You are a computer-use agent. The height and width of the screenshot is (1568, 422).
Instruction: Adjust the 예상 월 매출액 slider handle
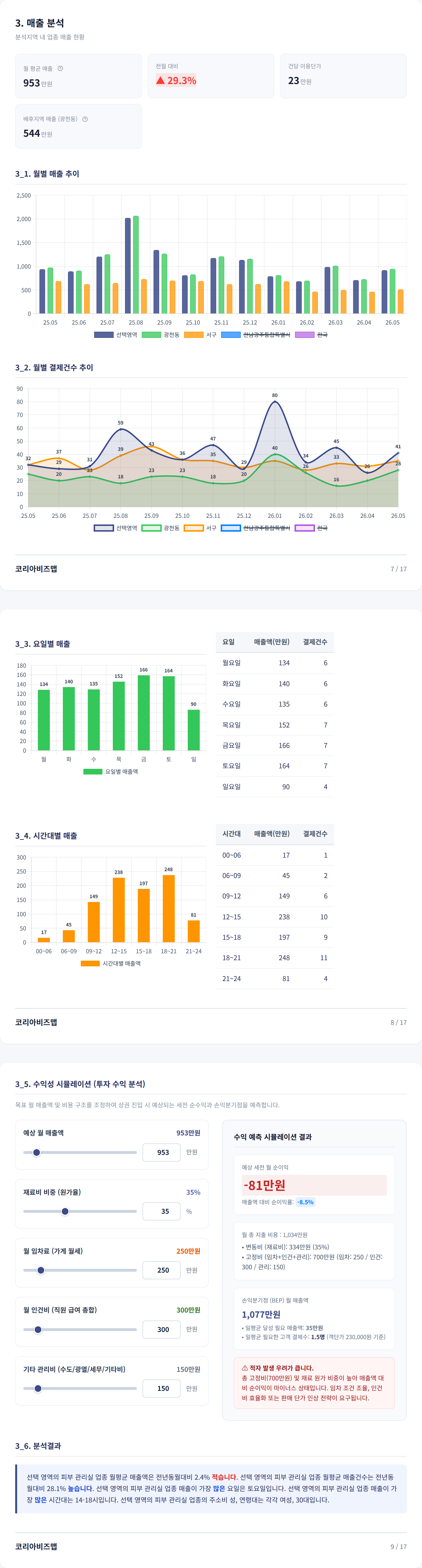tap(37, 1152)
